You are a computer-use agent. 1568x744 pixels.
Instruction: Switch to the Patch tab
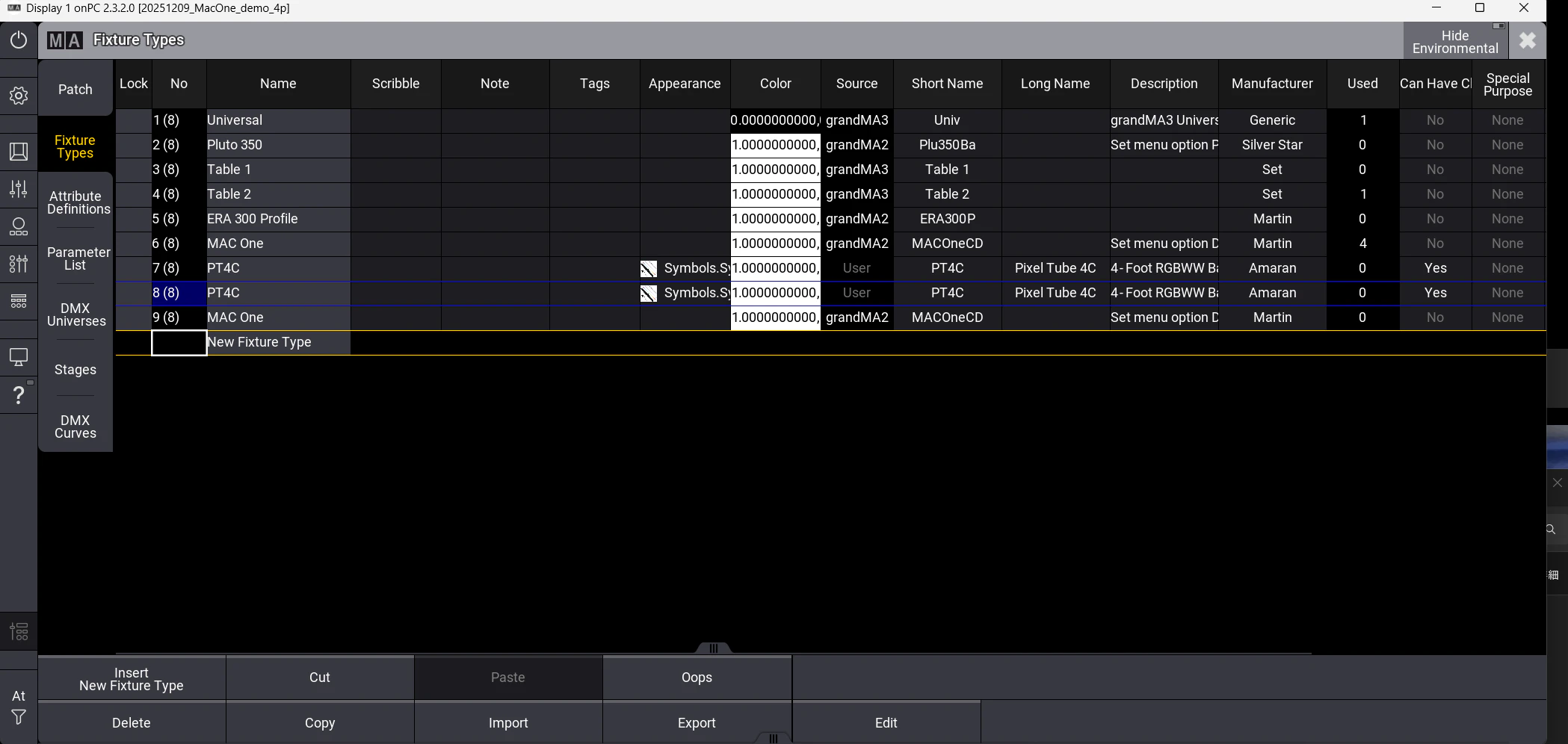tap(75, 89)
